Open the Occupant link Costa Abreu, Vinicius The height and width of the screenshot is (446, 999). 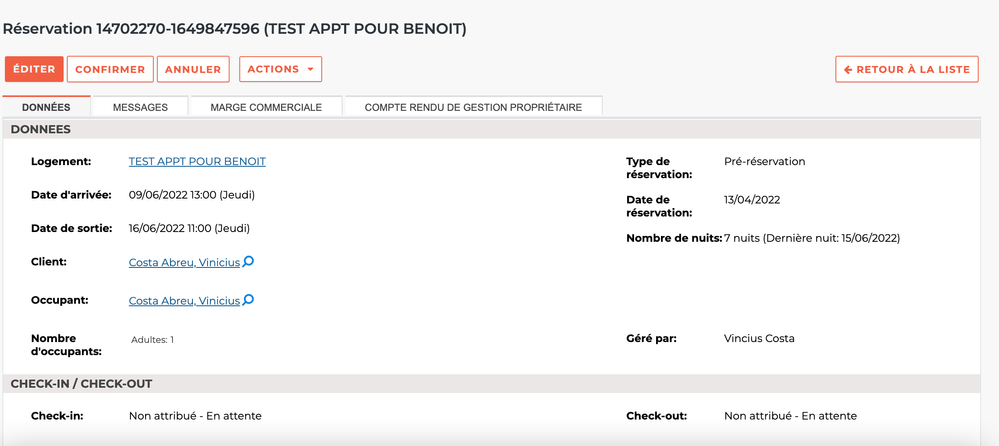point(184,301)
